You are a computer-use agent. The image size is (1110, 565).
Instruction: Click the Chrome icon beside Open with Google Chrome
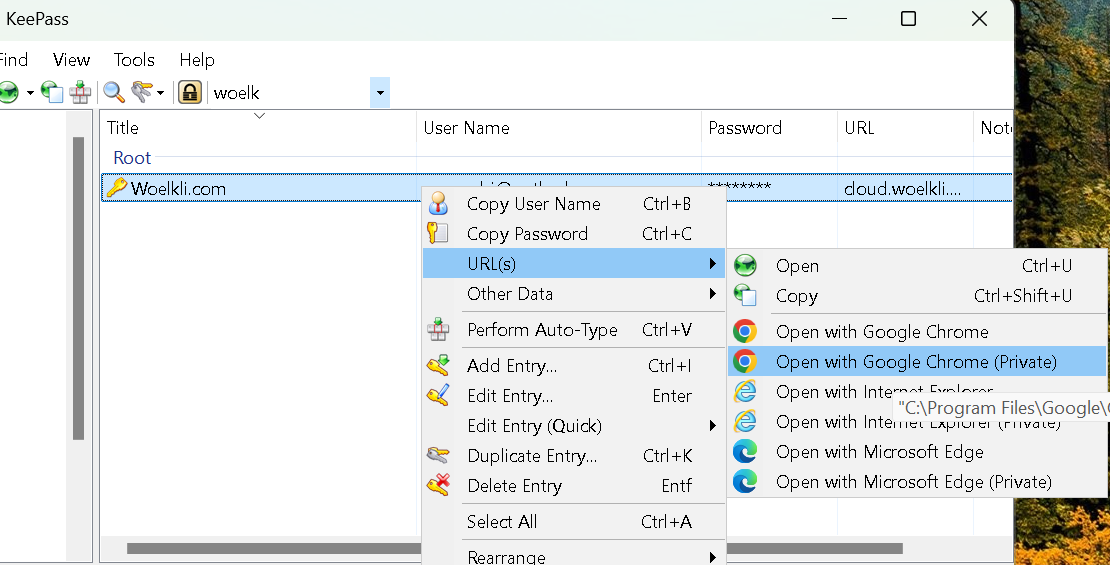tap(745, 331)
